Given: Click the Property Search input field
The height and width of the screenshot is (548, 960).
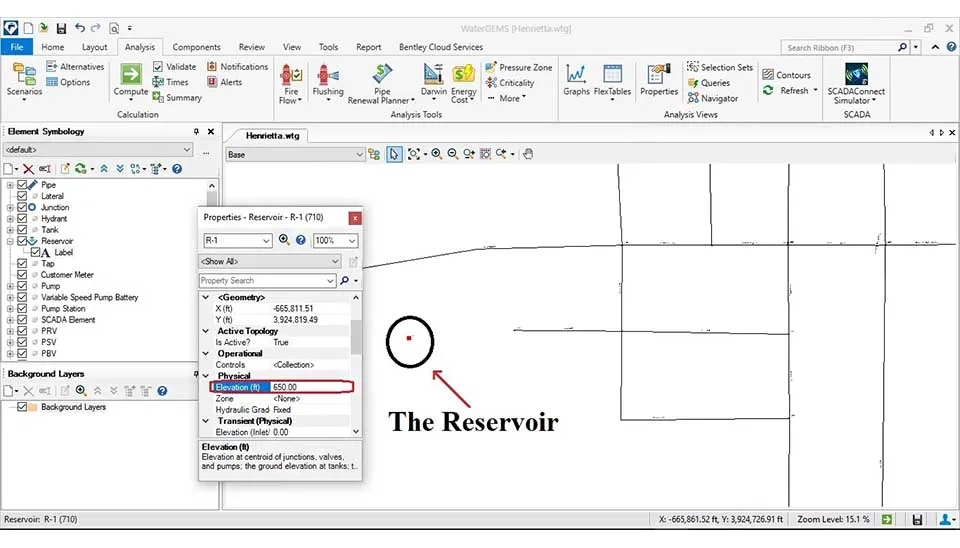Looking at the screenshot, I should point(267,281).
